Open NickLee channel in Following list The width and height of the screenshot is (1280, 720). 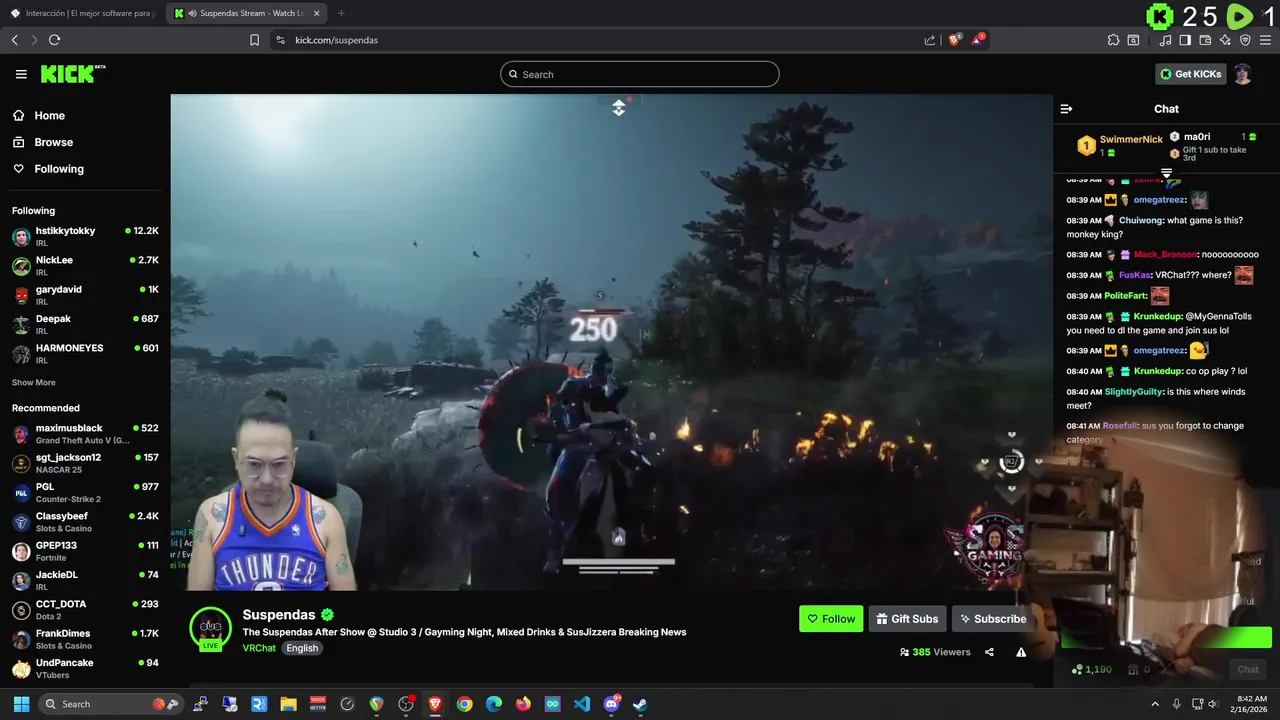[x=85, y=266]
